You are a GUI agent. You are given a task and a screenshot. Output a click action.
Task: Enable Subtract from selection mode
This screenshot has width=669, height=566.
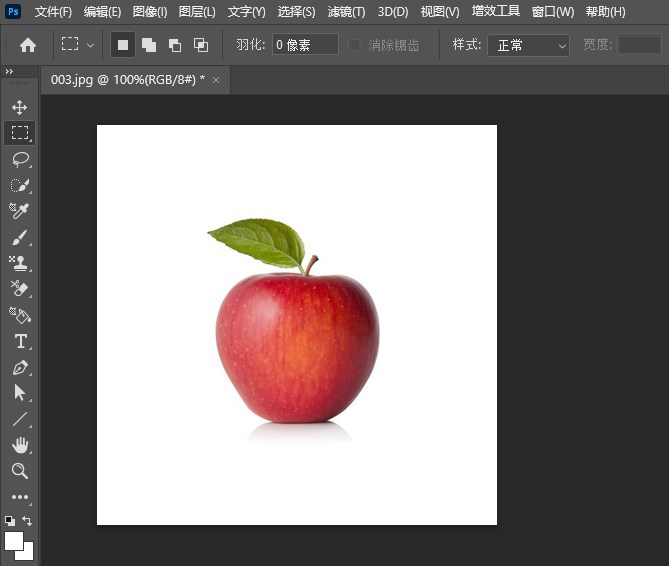175,45
